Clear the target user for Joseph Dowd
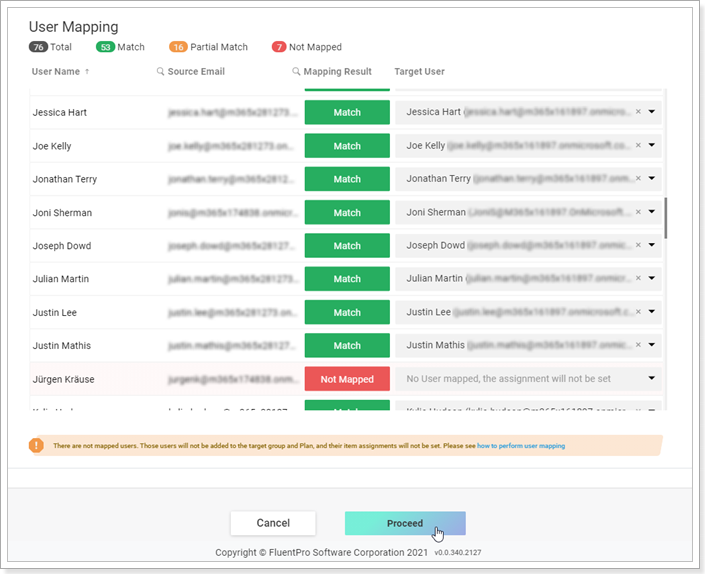705x574 pixels. (638, 245)
